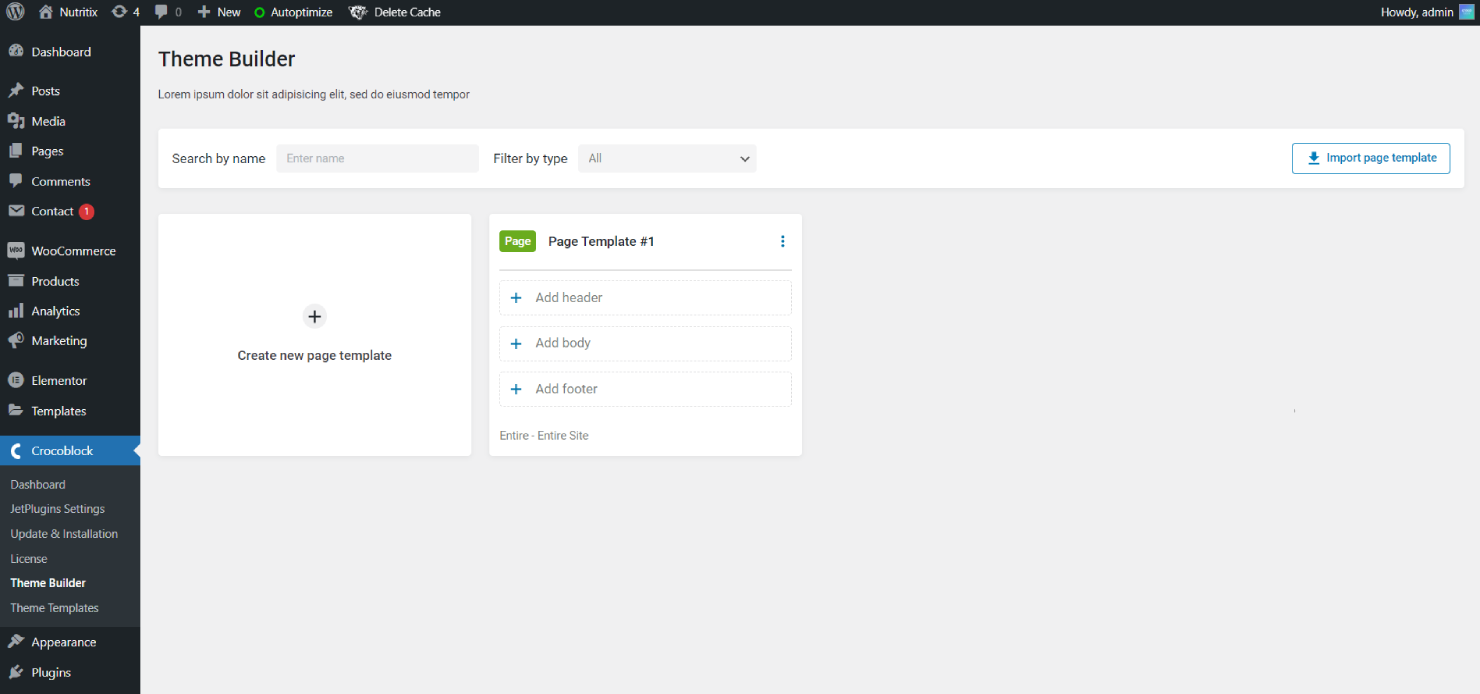Click the red Contact notification badge
Image resolution: width=1480 pixels, height=694 pixels.
click(87, 211)
